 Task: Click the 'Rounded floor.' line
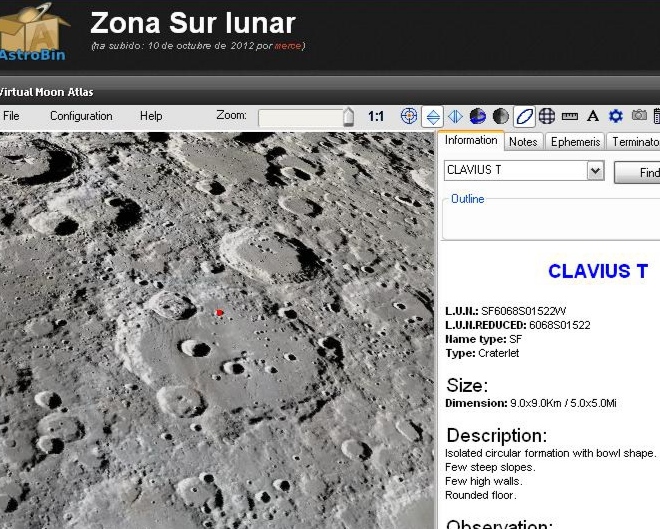(x=480, y=495)
